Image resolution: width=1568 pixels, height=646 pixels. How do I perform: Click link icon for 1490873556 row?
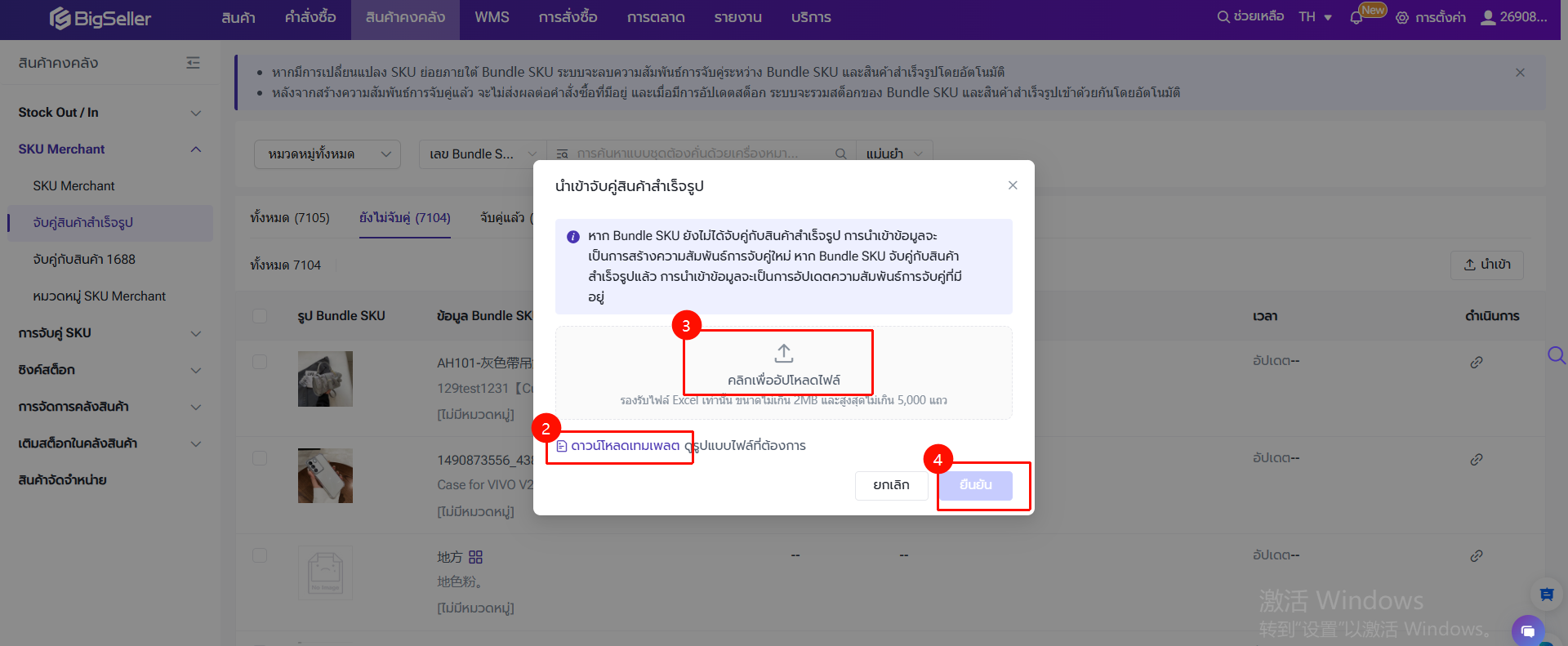pos(1477,459)
